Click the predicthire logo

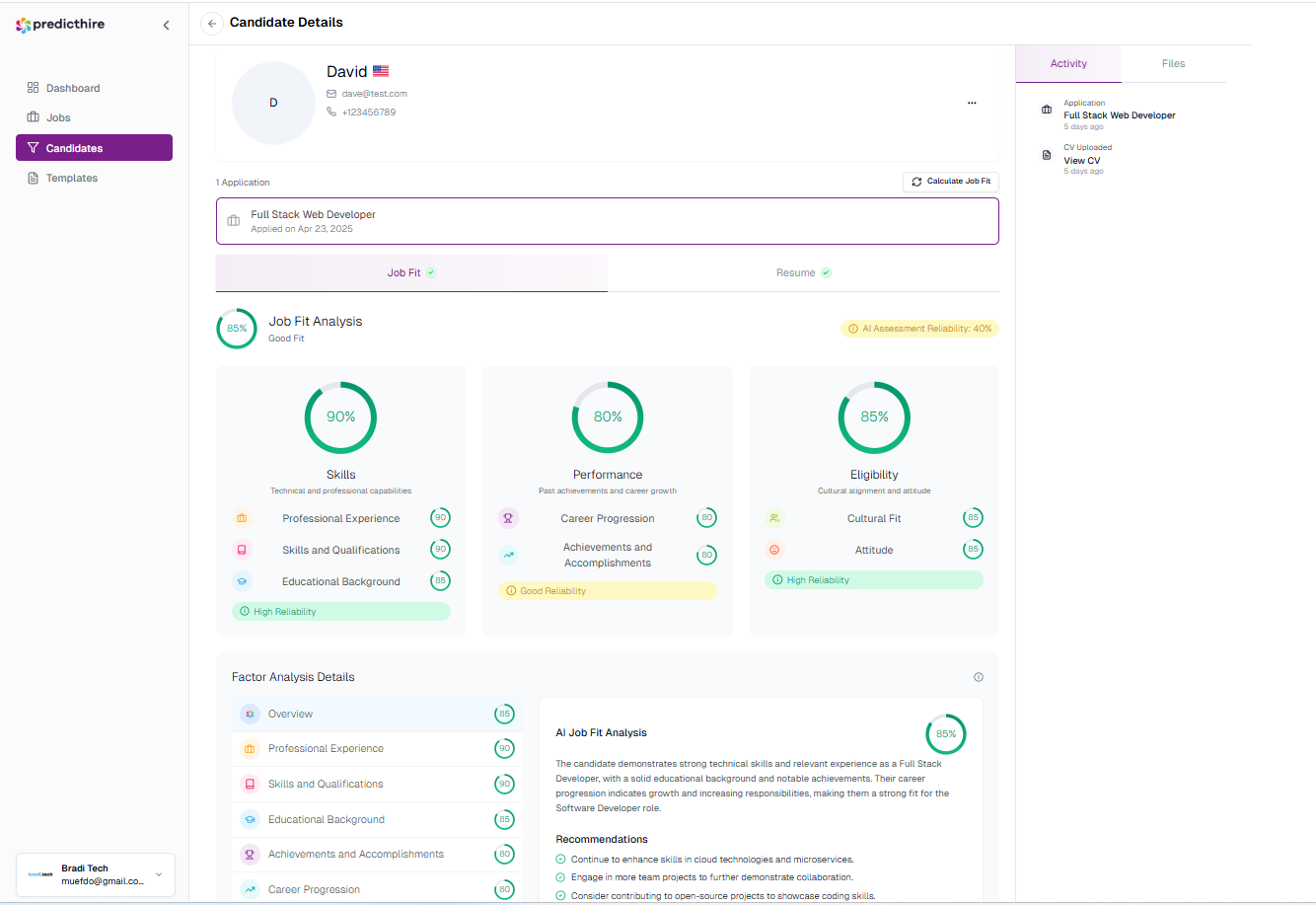point(60,25)
